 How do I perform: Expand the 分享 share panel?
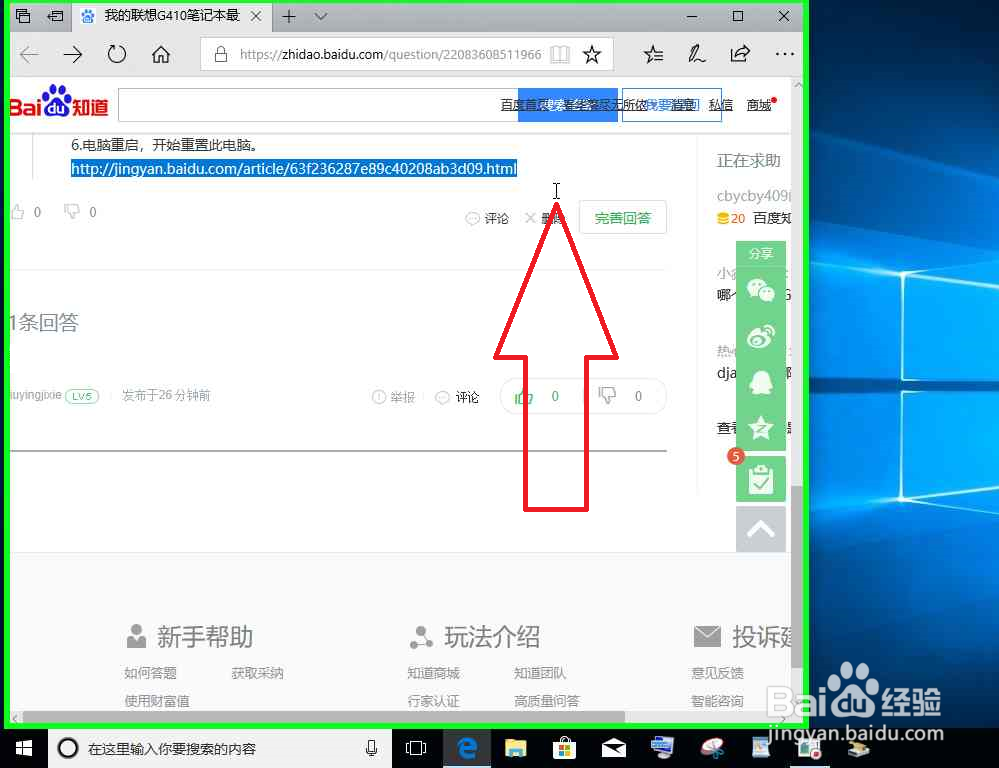[x=761, y=254]
